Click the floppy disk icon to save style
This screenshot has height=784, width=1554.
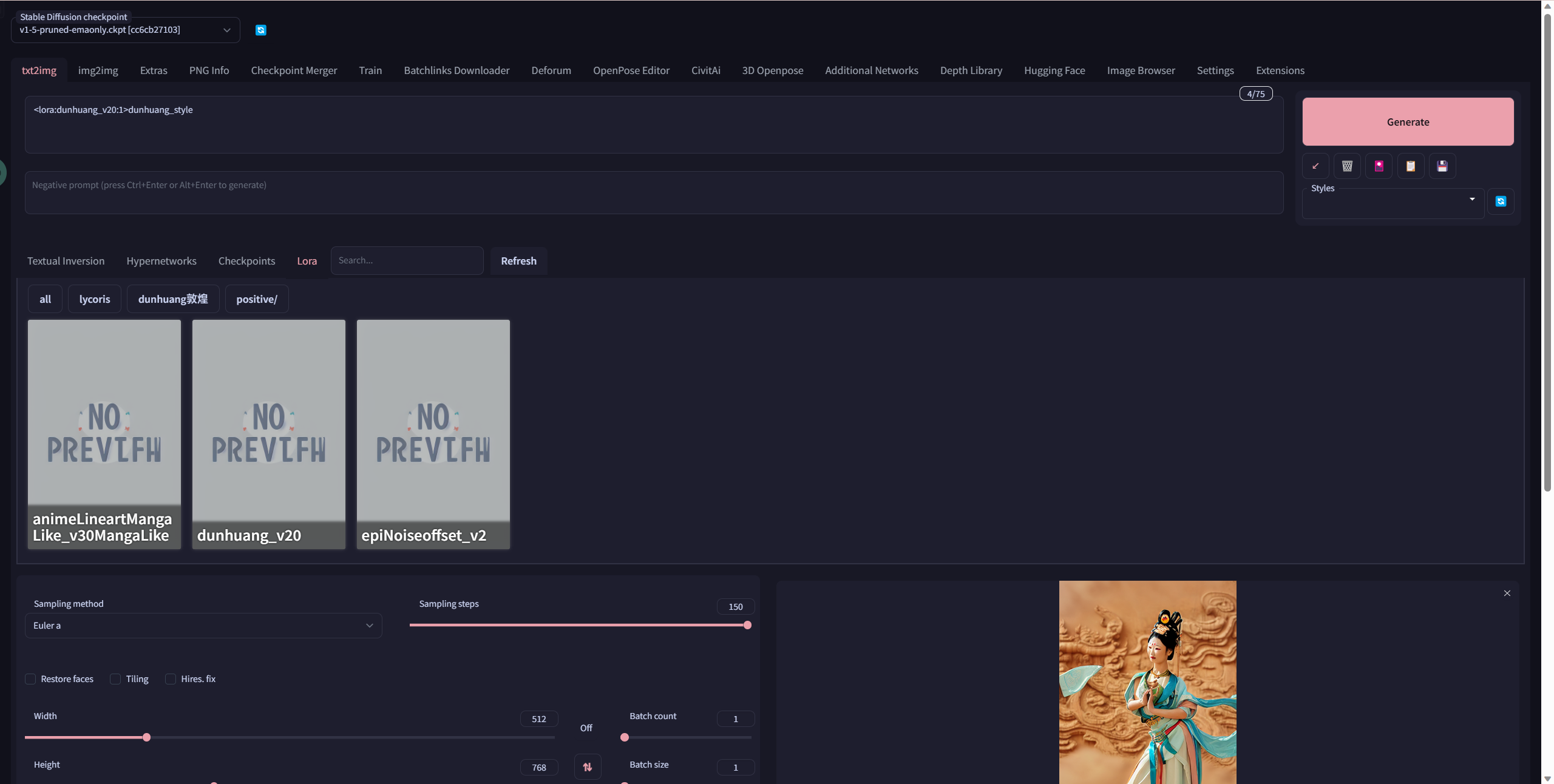pyautogui.click(x=1442, y=166)
